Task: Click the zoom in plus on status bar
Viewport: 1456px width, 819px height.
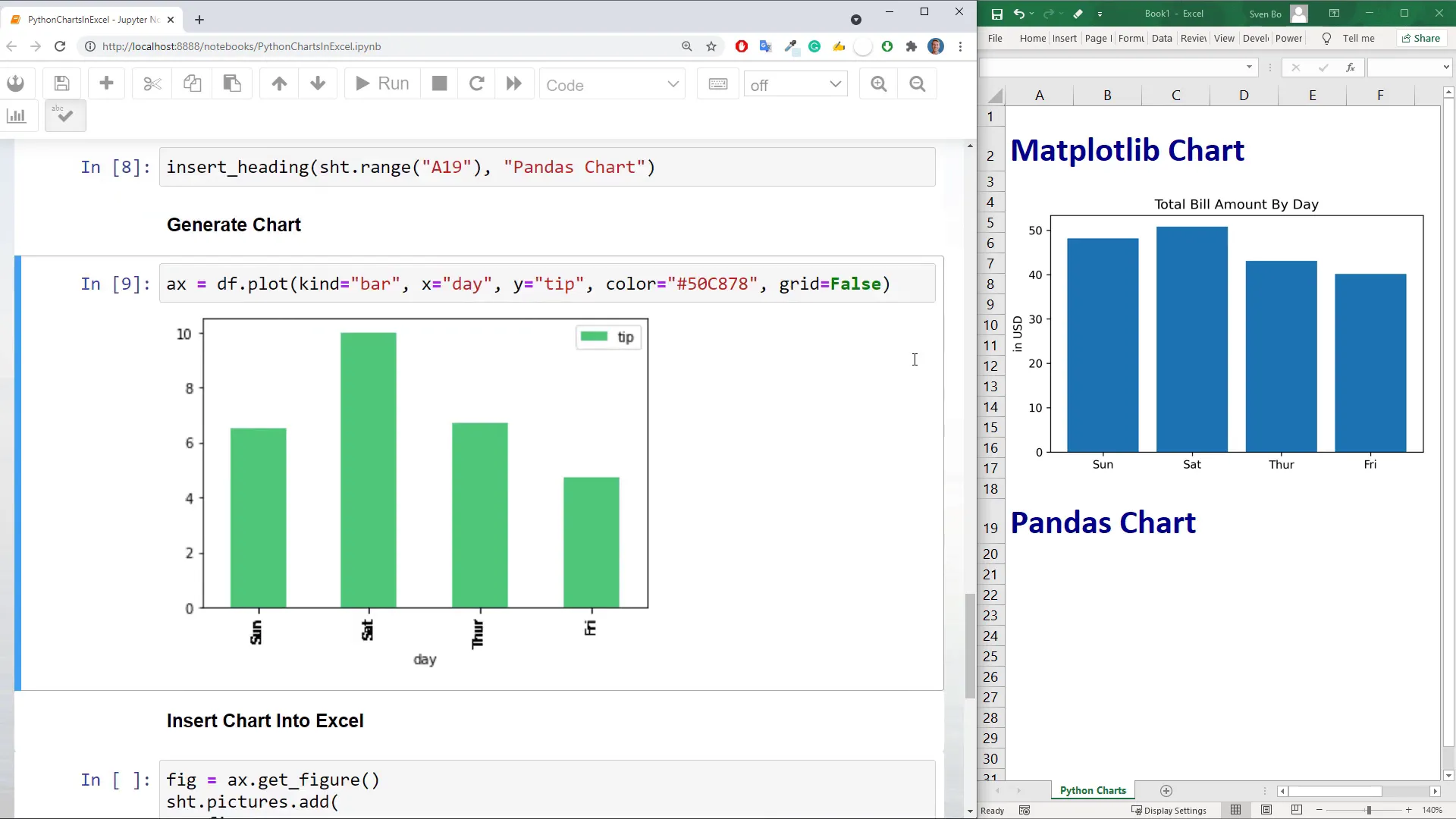Action: pos(1409,810)
